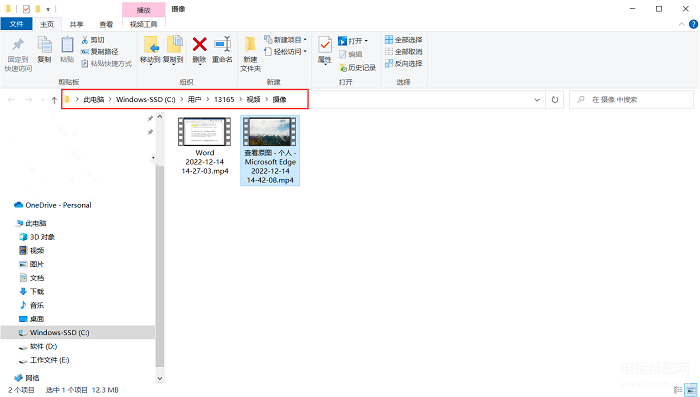Click the pink Play contextual tab

point(144,9)
